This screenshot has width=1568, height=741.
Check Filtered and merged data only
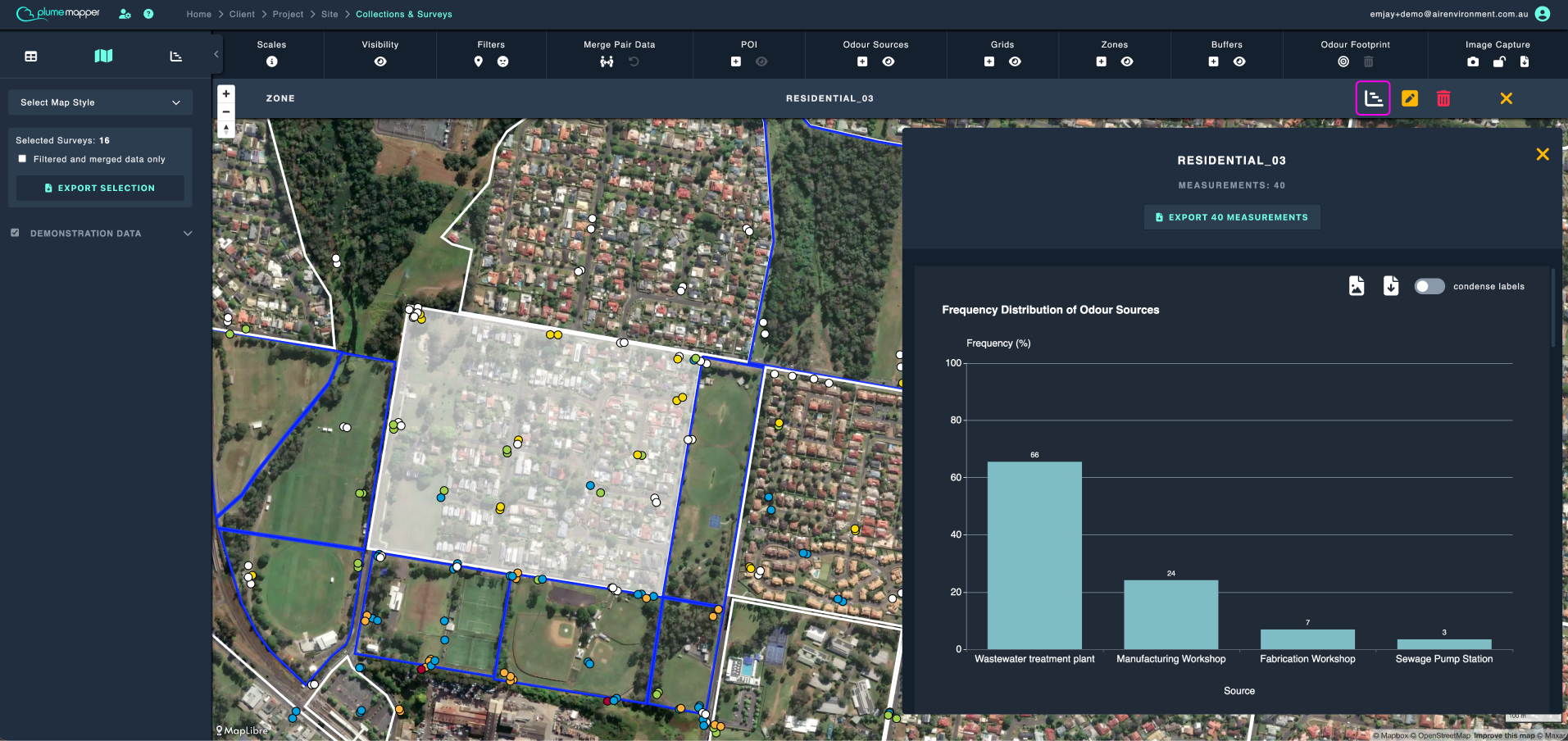pos(22,159)
